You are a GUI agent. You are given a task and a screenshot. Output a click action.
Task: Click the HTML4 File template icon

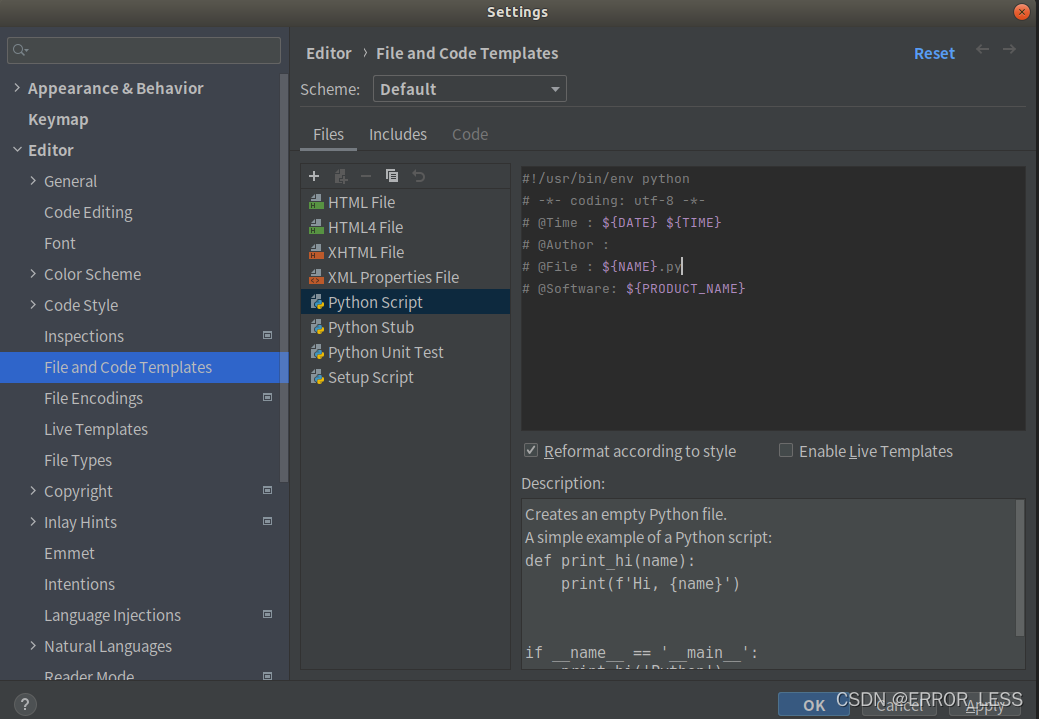pyautogui.click(x=317, y=227)
